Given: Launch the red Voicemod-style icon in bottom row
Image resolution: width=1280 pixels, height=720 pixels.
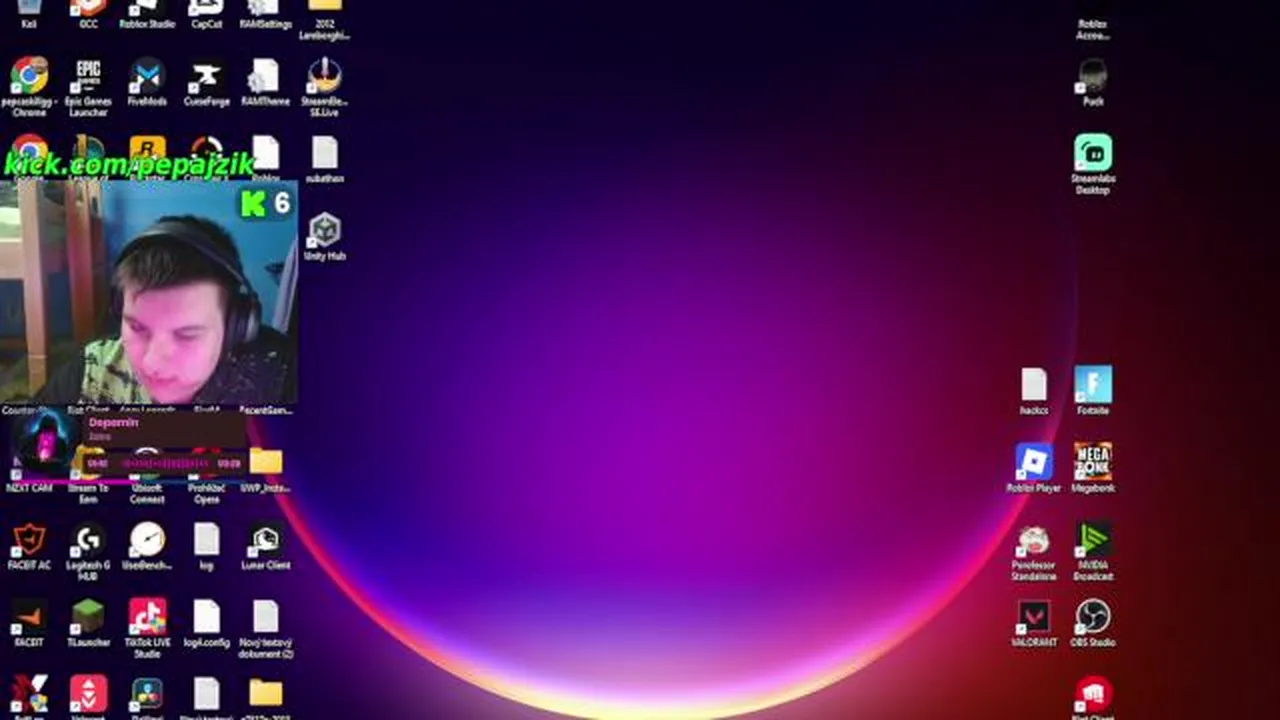Looking at the screenshot, I should pyautogui.click(x=88, y=694).
